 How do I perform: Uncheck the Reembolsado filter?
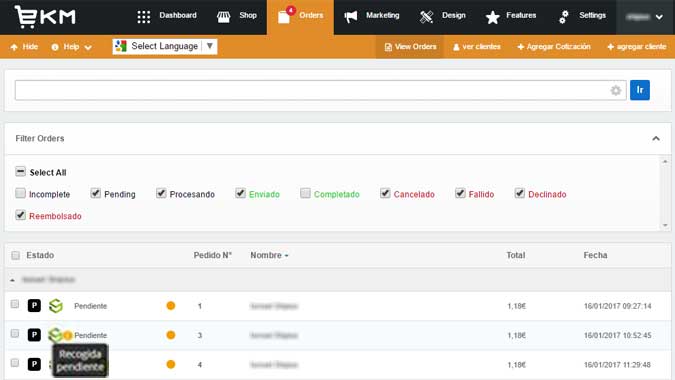pyautogui.click(x=20, y=214)
